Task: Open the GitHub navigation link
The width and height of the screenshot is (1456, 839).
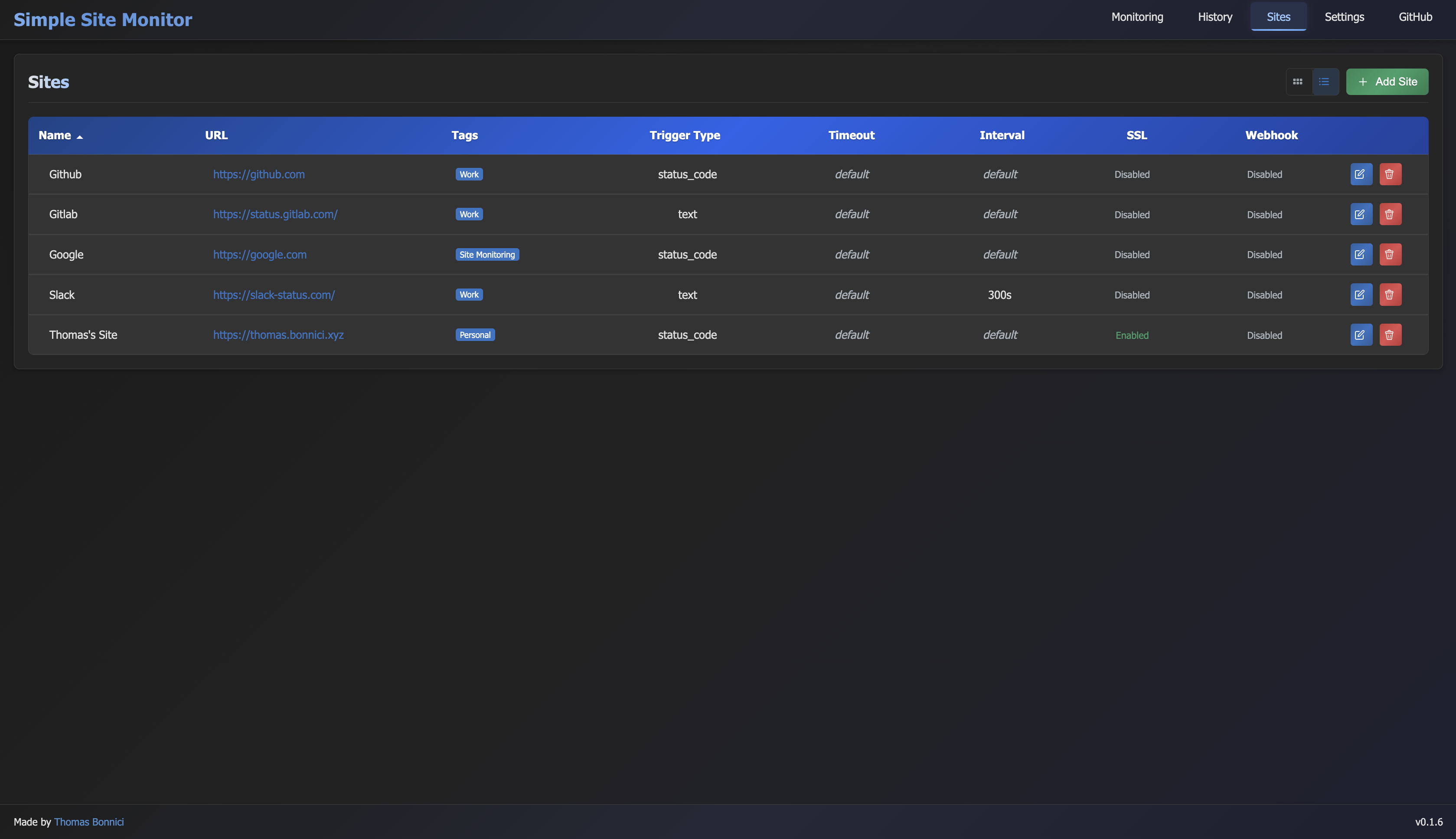Action: pyautogui.click(x=1415, y=17)
